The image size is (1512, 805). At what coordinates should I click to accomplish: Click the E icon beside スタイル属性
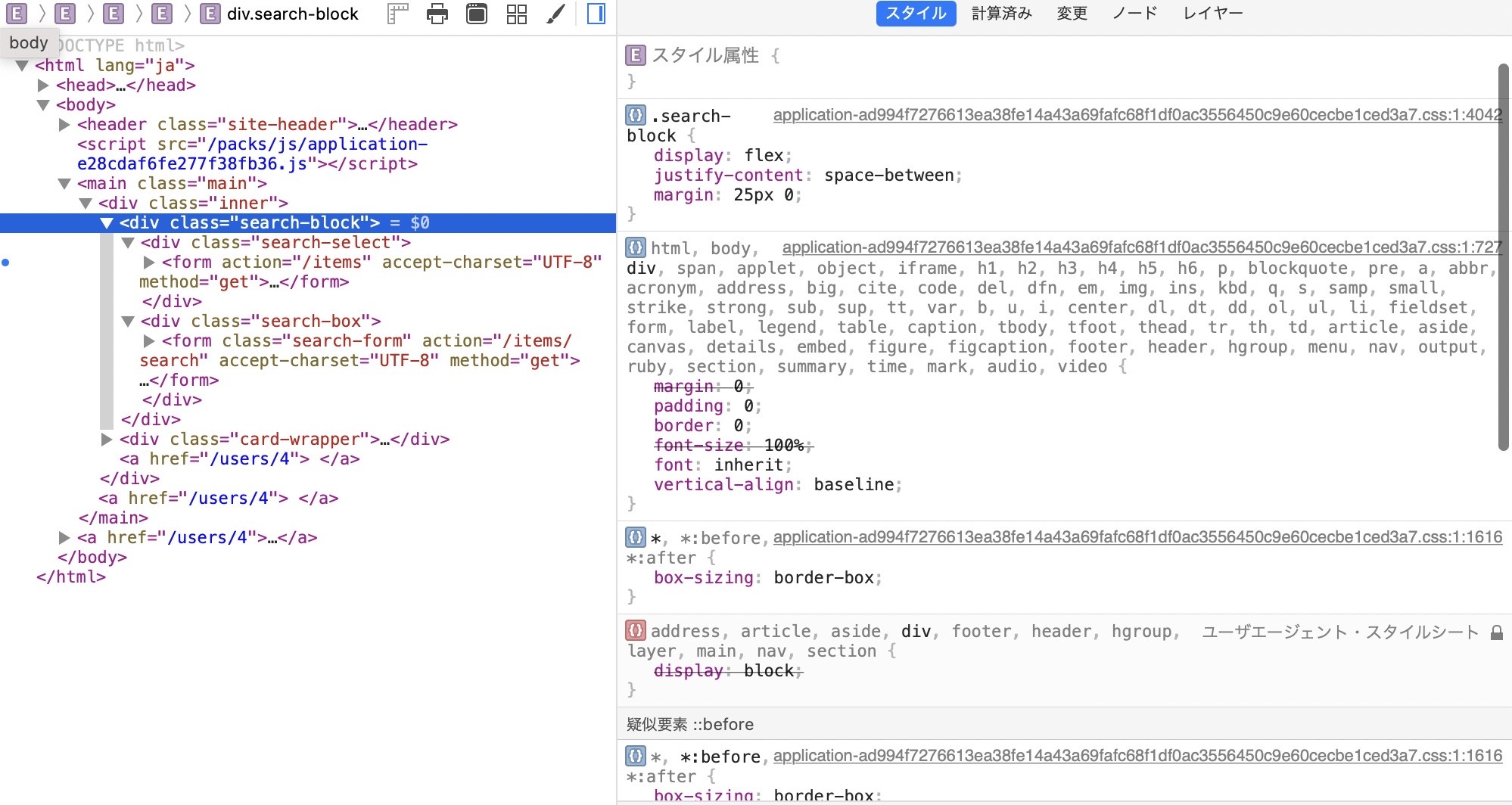tap(636, 54)
